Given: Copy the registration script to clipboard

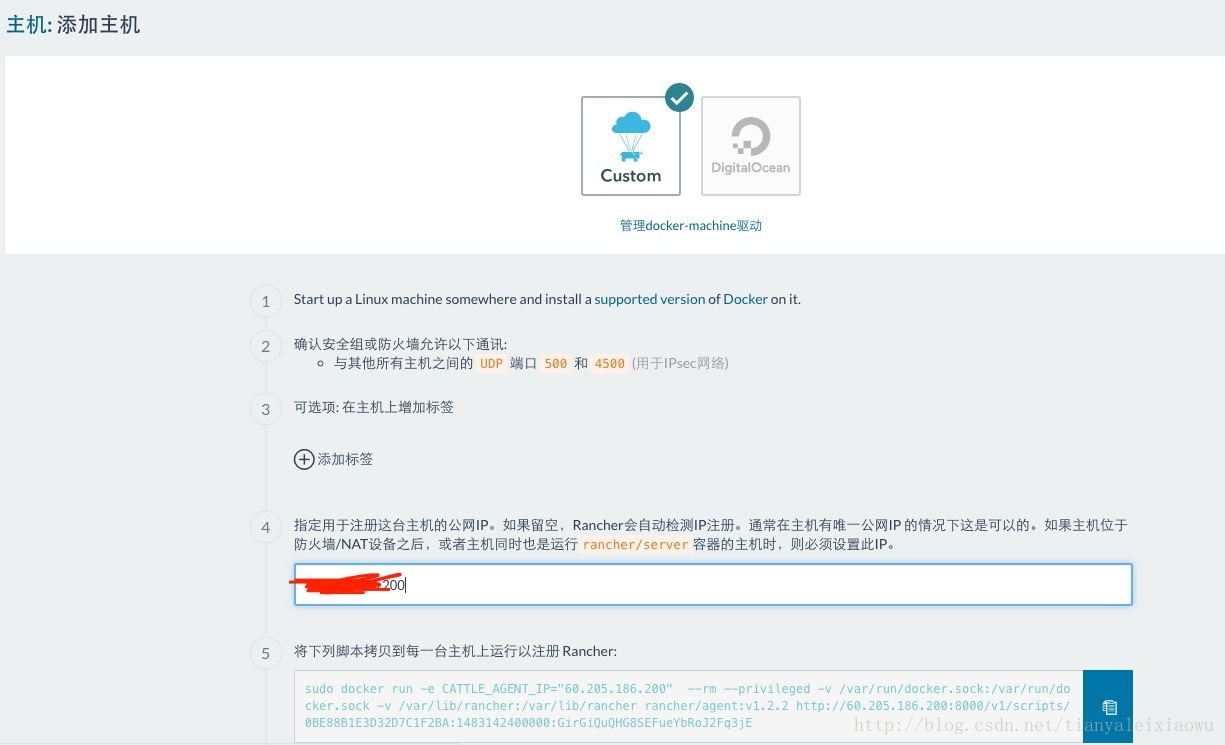Looking at the screenshot, I should [1108, 706].
